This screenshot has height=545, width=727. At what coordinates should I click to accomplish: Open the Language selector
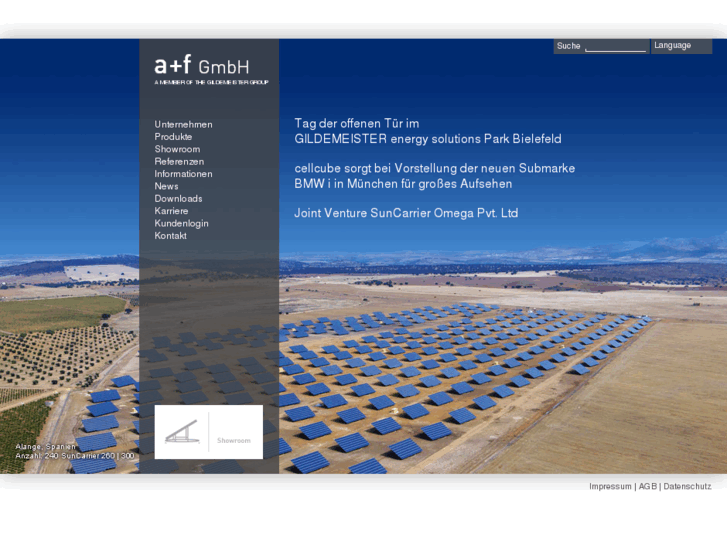tap(681, 46)
